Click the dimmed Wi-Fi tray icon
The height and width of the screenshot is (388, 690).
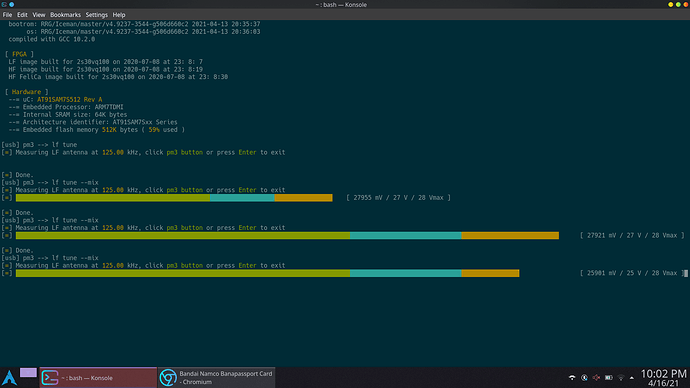pos(621,377)
